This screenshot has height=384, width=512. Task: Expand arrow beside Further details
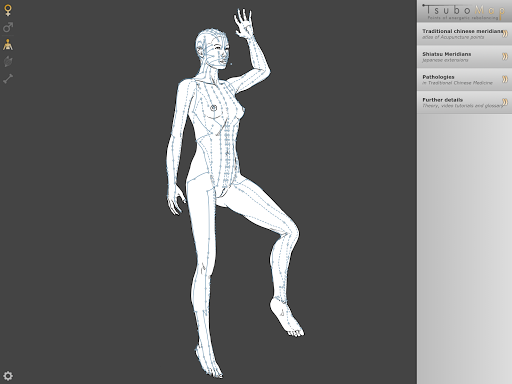pyautogui.click(x=505, y=102)
